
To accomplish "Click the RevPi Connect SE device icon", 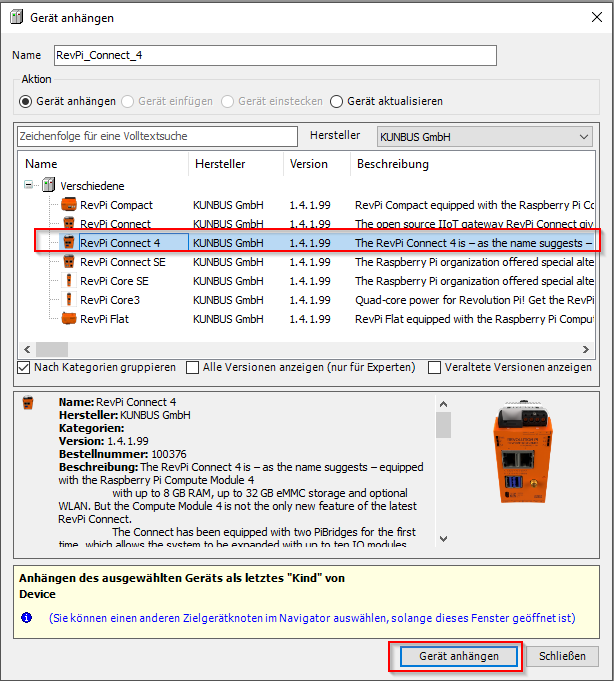I will click(x=69, y=261).
